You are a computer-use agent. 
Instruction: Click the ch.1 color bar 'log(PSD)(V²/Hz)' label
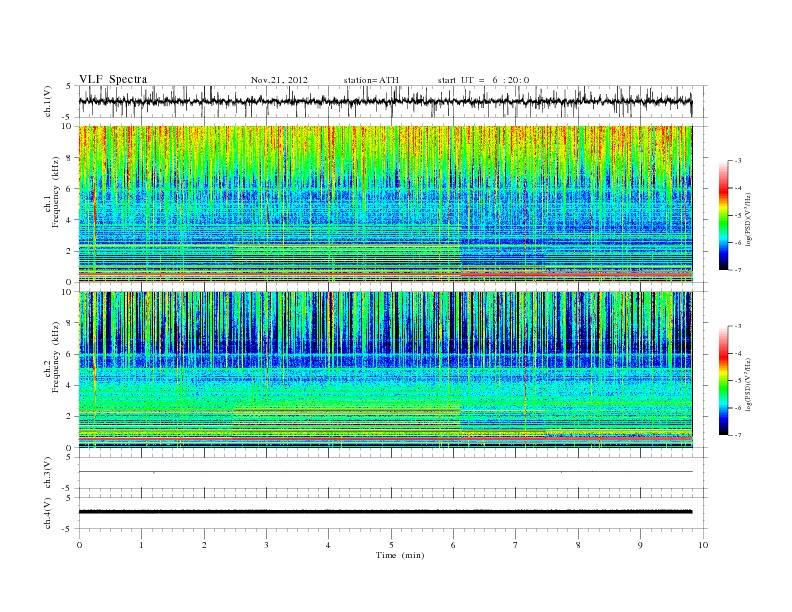pyautogui.click(x=748, y=219)
